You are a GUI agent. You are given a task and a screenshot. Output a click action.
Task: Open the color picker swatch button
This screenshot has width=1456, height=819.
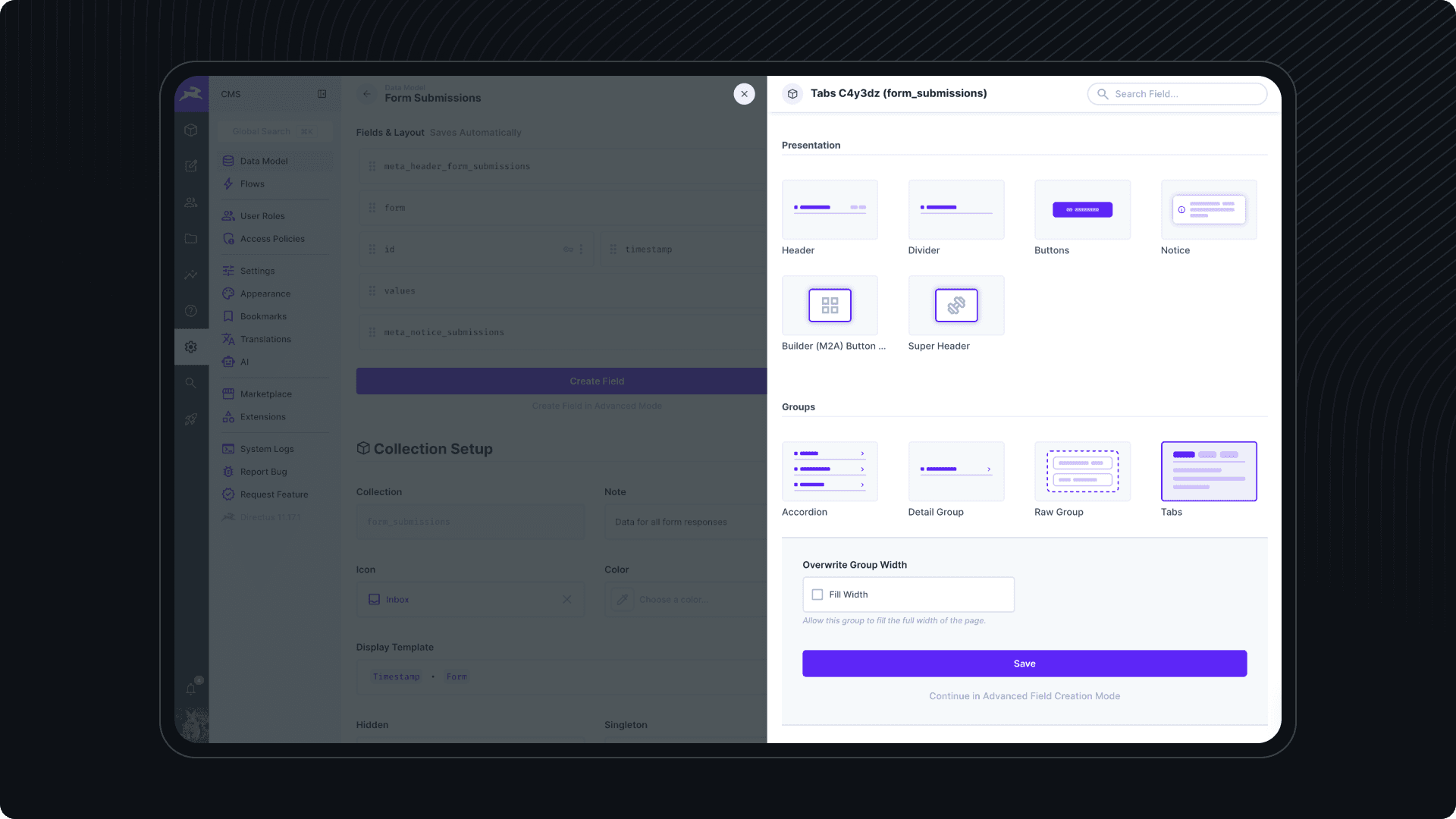(x=623, y=599)
